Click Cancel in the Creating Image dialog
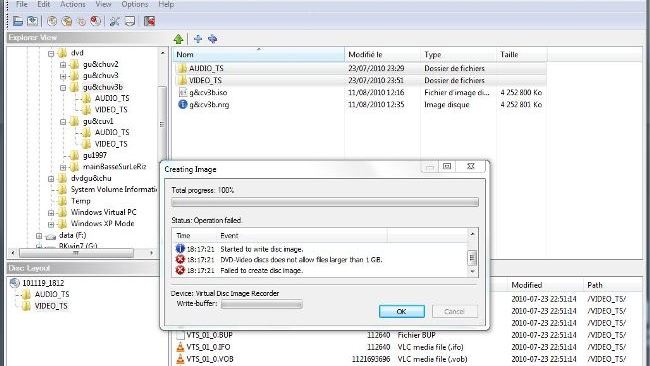Viewport: 650px width, 366px height. (x=454, y=311)
